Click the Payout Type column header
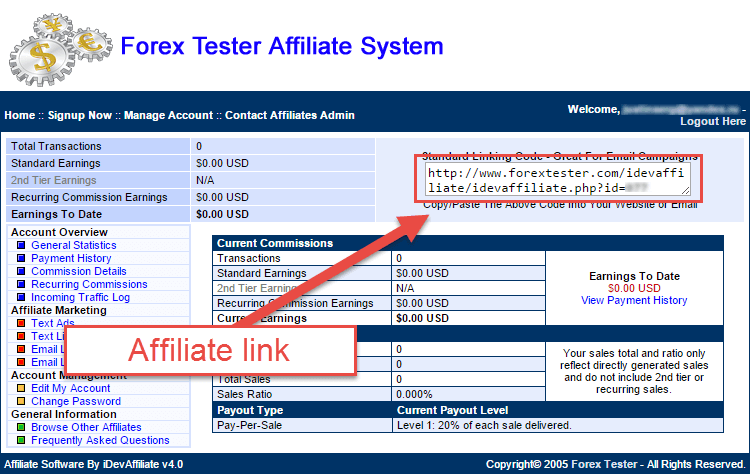Image resolution: width=750 pixels, height=475 pixels. pos(250,410)
